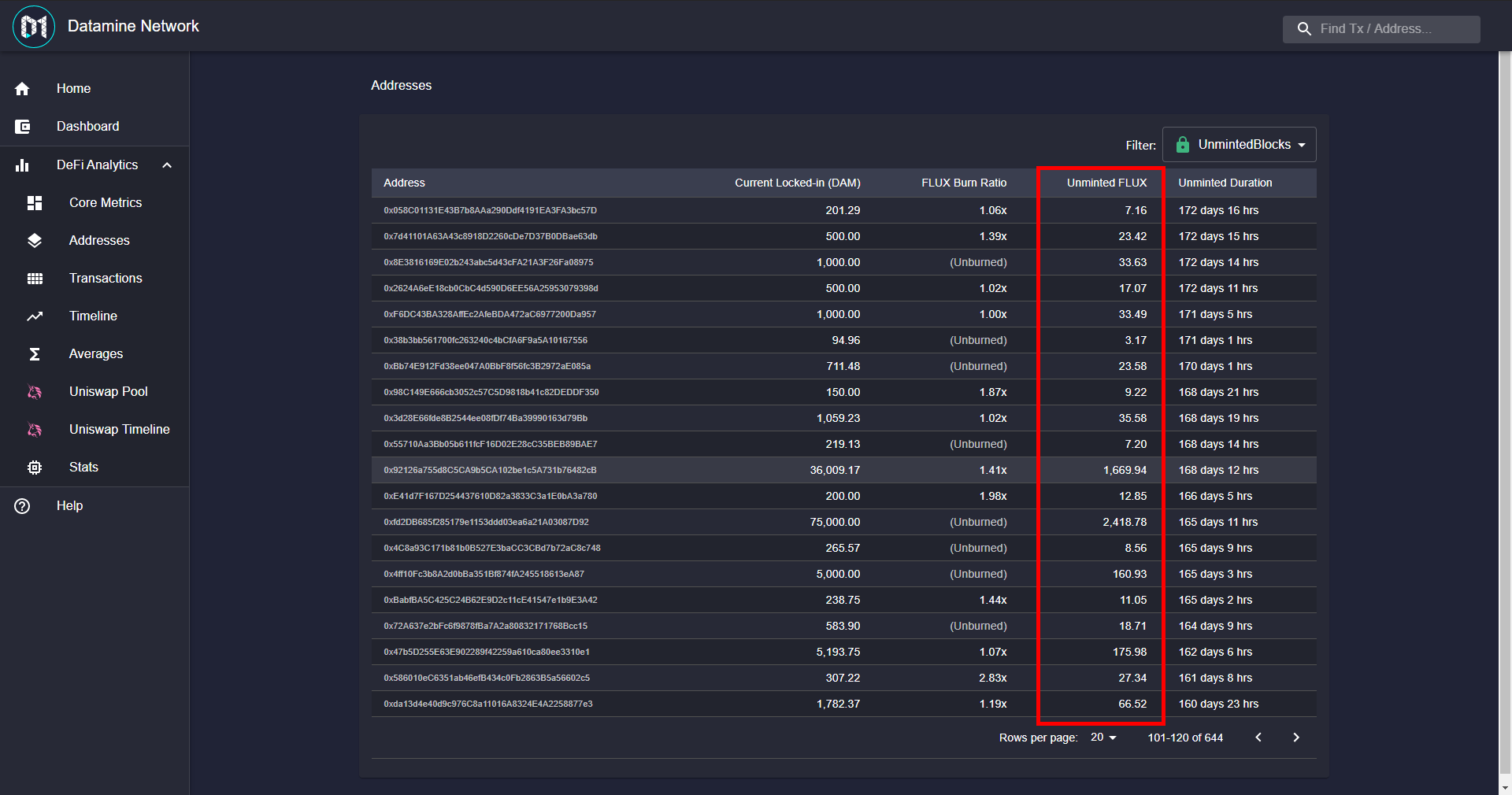Image resolution: width=1512 pixels, height=795 pixels.
Task: Open the Dashboard menu item
Action: [94, 127]
